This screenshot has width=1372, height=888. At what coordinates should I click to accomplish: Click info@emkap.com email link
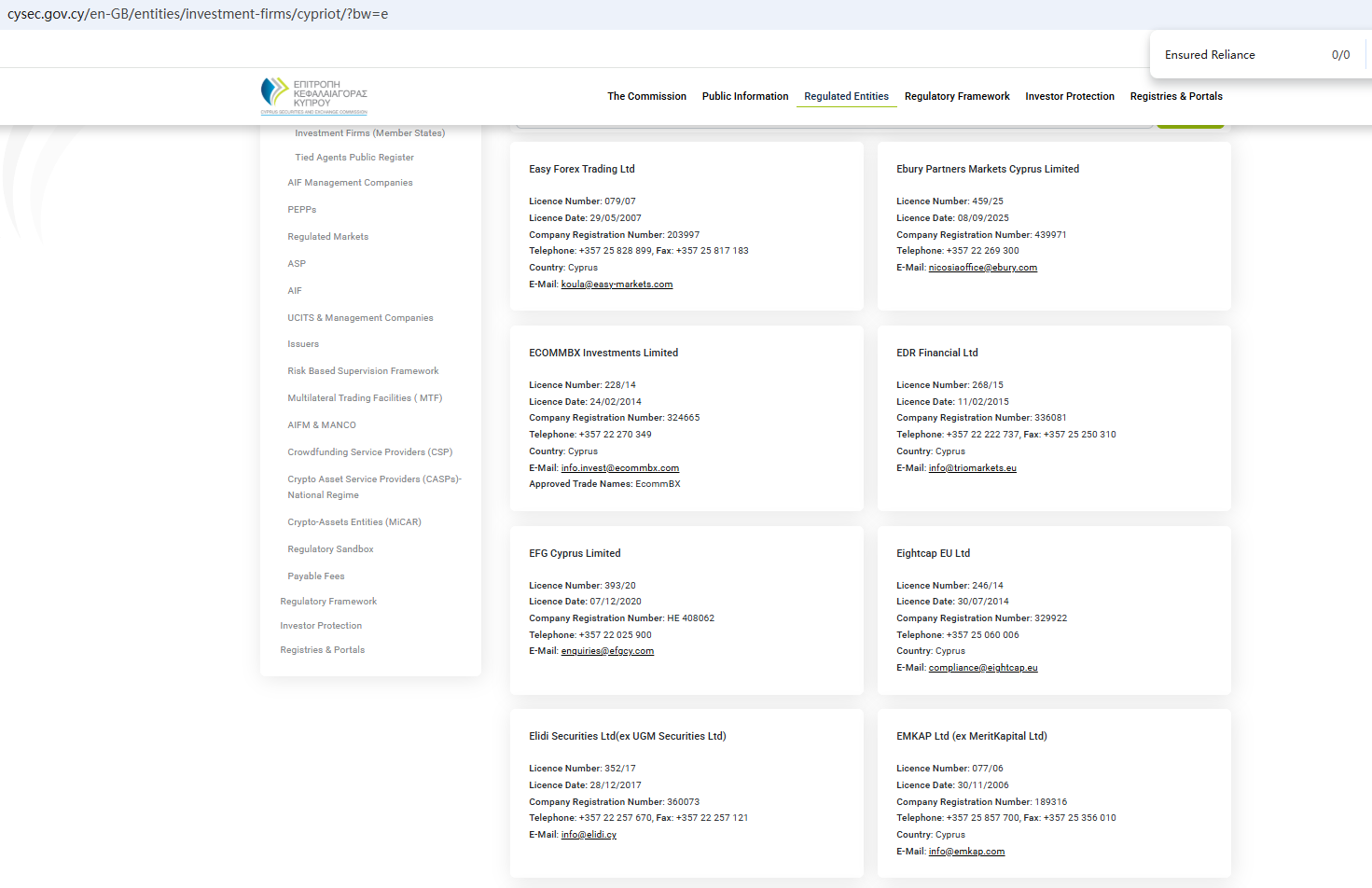[966, 852]
